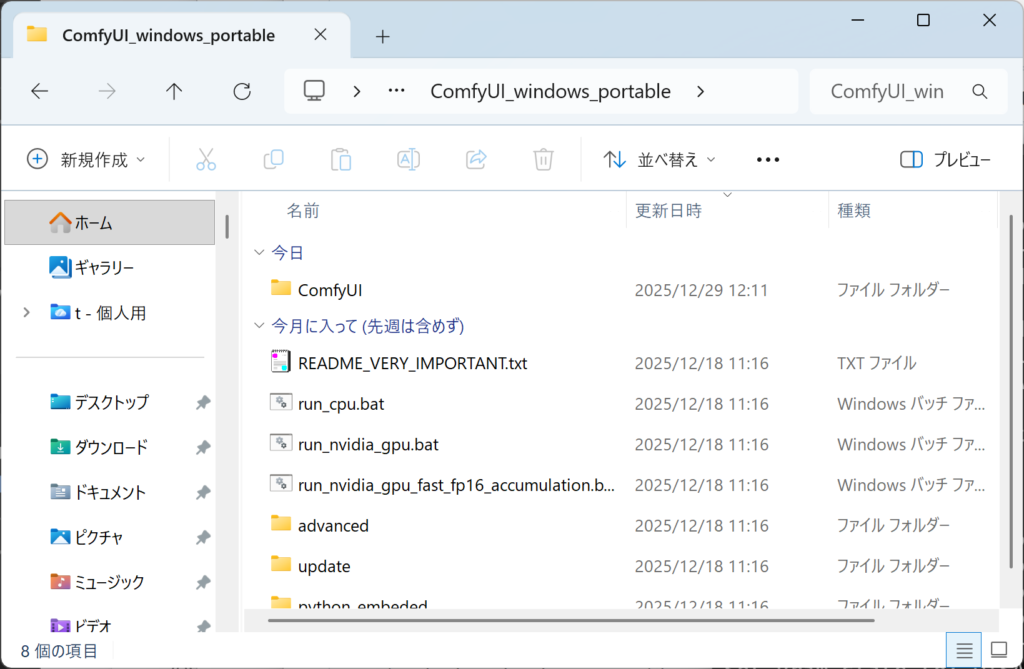Click the Rename icon in toolbar

tap(408, 159)
